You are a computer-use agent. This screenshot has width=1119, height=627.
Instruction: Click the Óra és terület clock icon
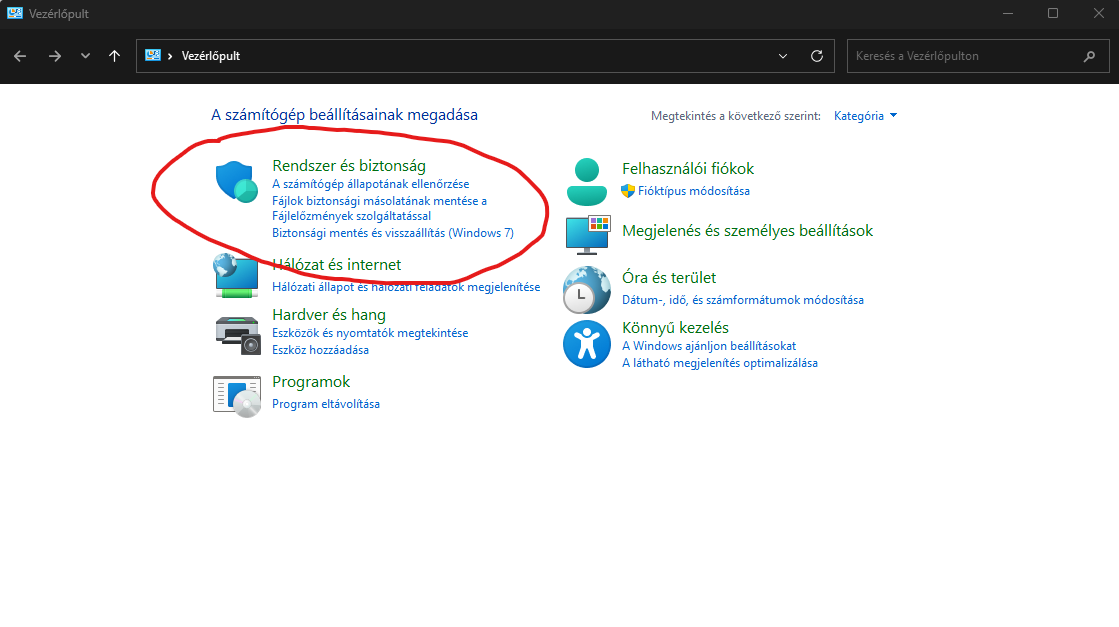coord(587,290)
